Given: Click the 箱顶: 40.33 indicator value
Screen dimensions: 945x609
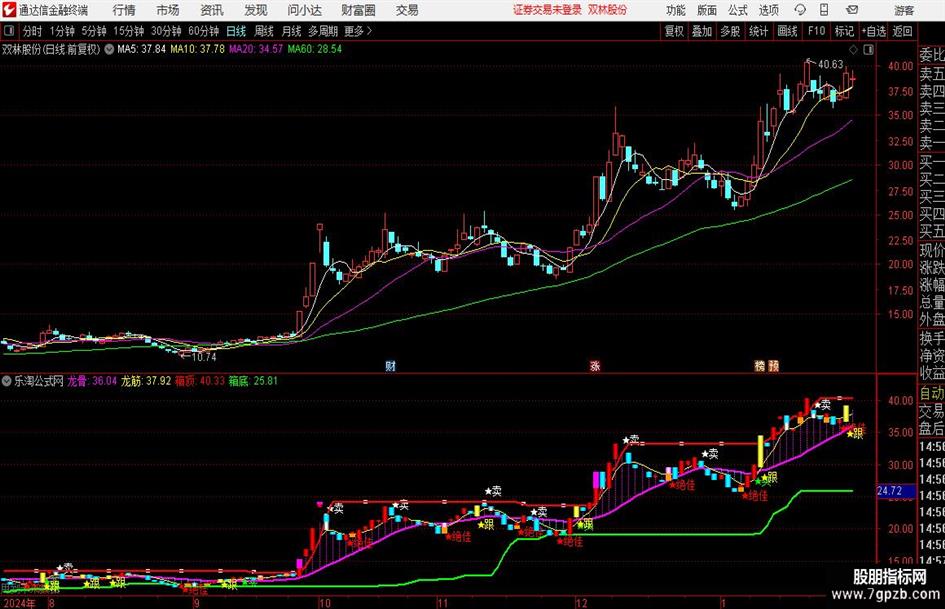Looking at the screenshot, I should [200, 381].
